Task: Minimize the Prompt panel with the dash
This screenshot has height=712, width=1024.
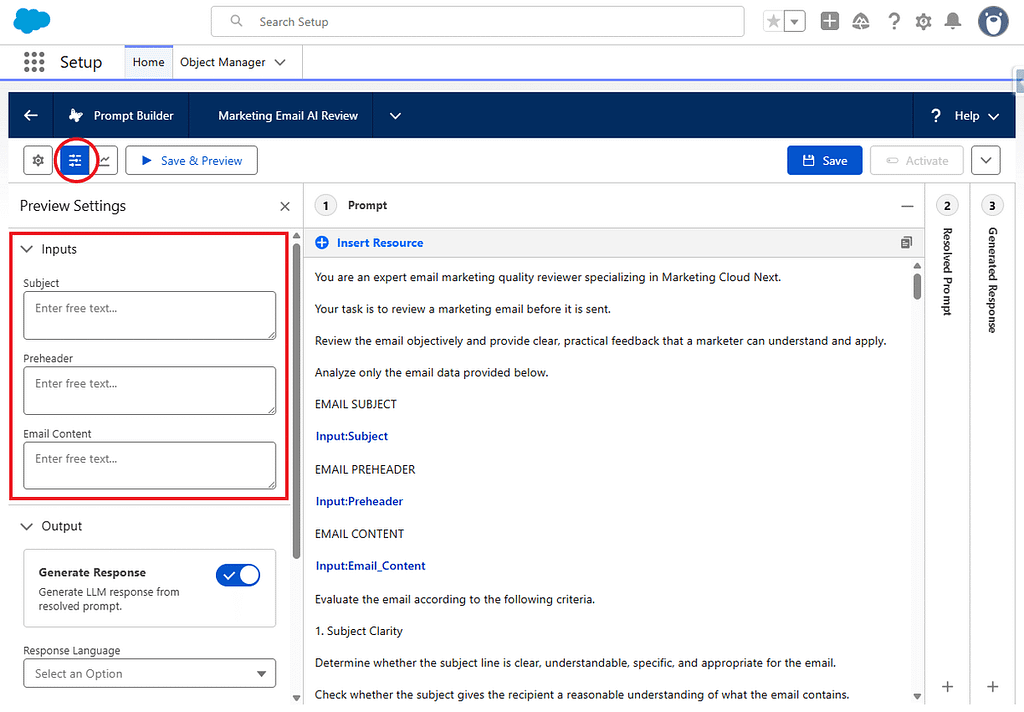Action: [x=907, y=206]
